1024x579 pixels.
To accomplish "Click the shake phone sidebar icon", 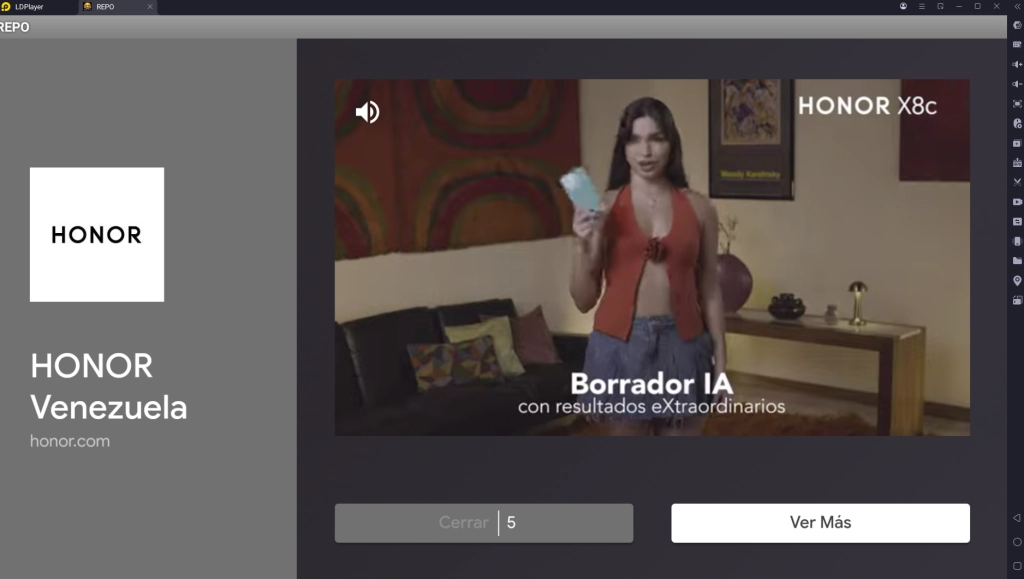I will pyautogui.click(x=1017, y=241).
